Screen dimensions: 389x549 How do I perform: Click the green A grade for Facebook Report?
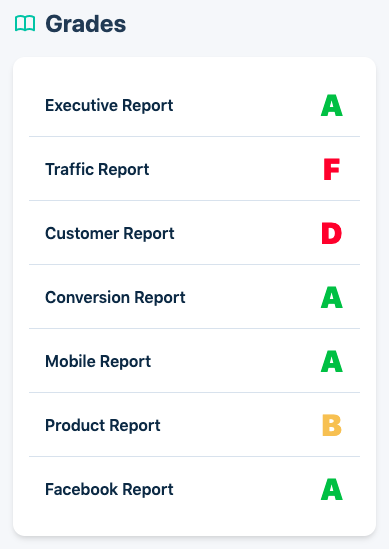coord(332,489)
